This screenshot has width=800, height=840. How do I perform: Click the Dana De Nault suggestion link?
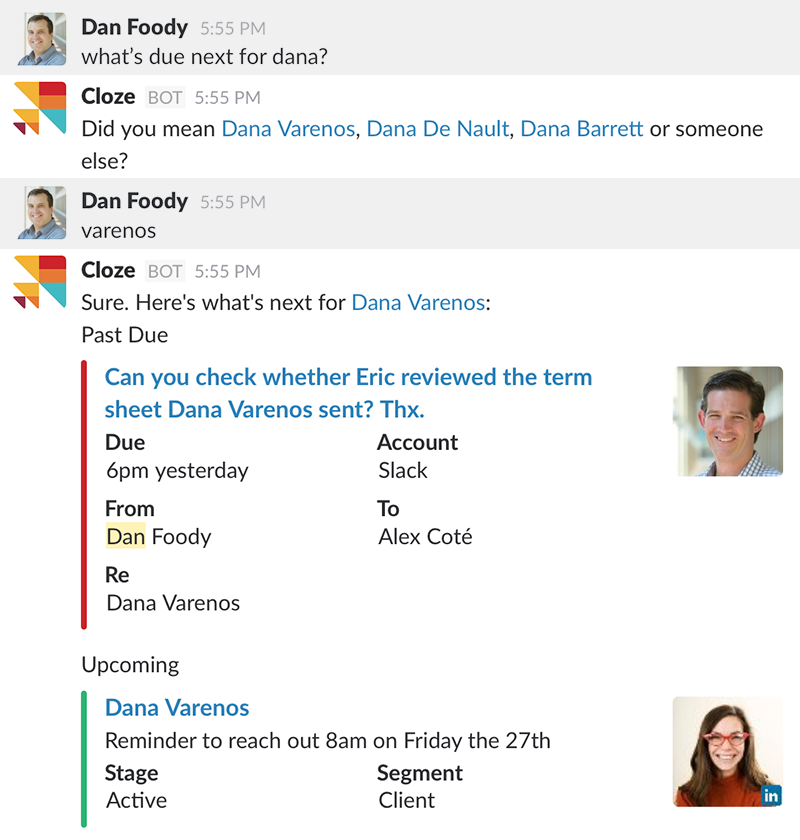(x=437, y=129)
